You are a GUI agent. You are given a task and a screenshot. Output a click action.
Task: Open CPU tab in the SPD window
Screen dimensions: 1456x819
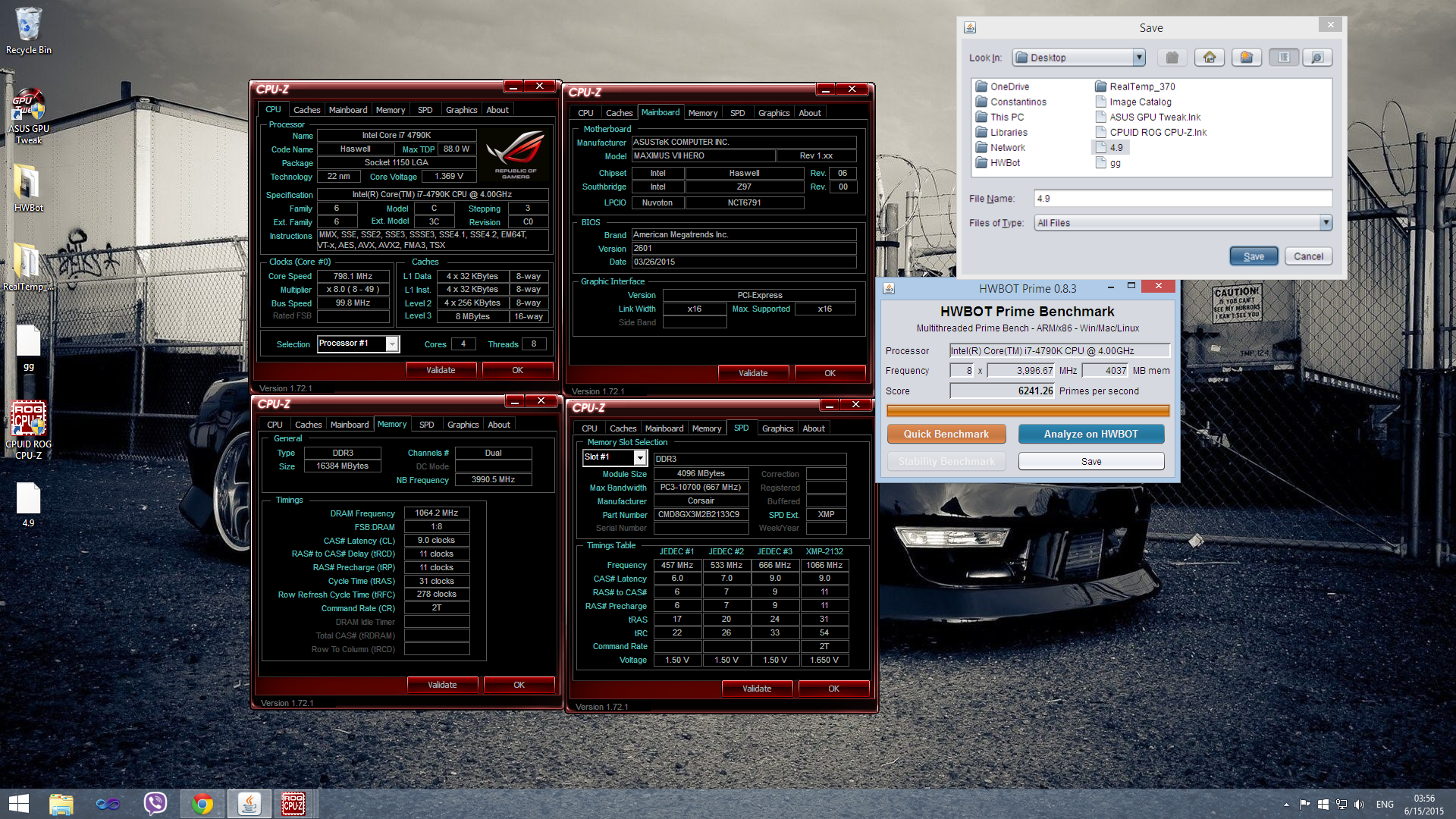tap(589, 428)
